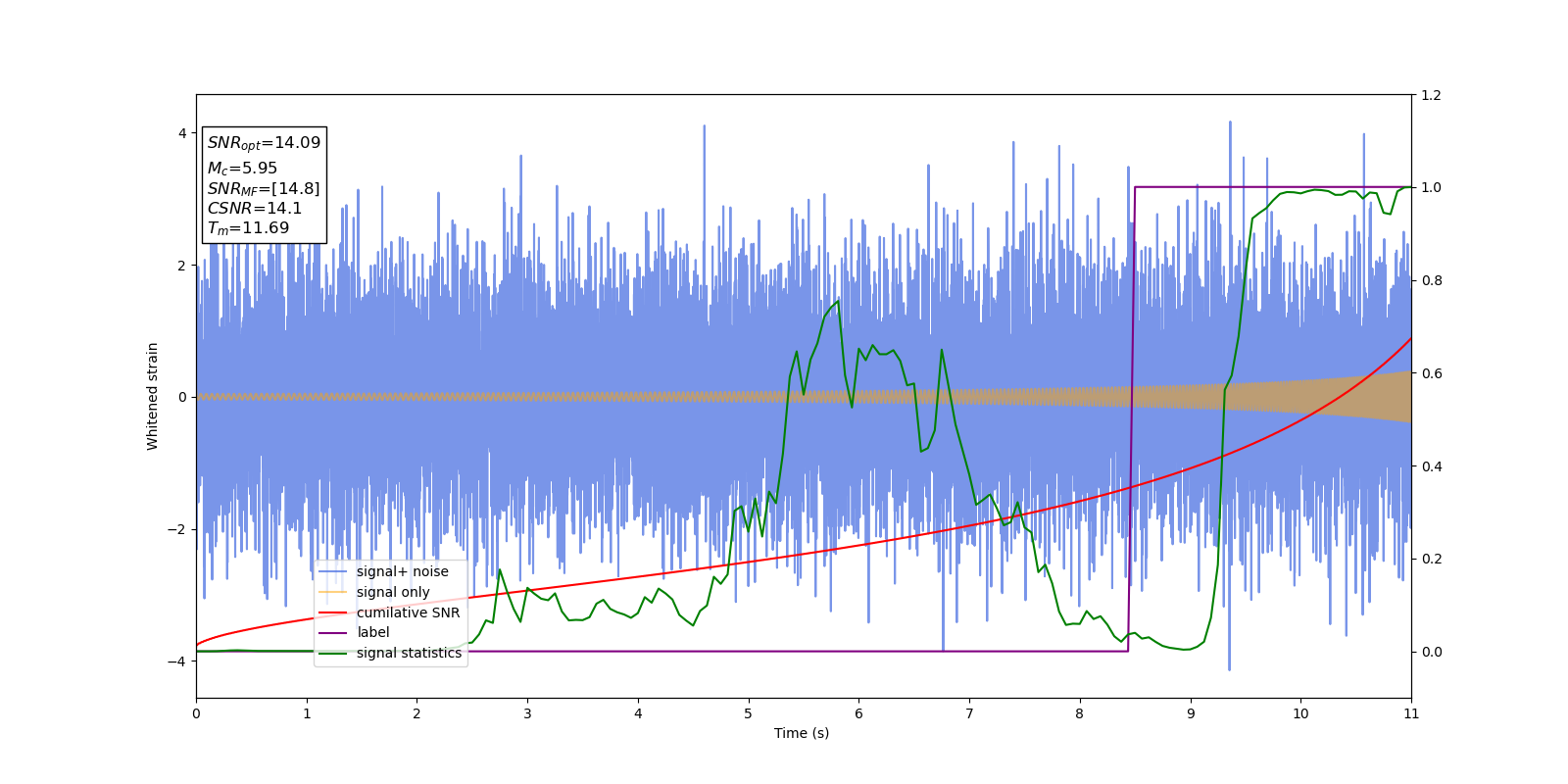
Task: Click the SNRopt=14.09 annotation text
Action: point(264,143)
